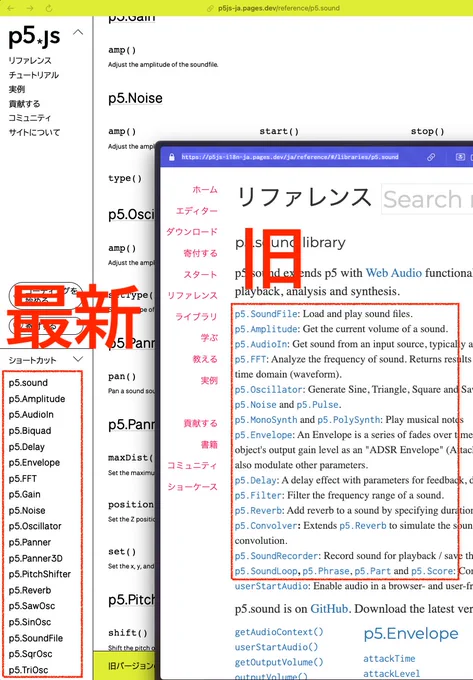Click share icon in purple address bar
473x680 pixels.
pos(460,157)
